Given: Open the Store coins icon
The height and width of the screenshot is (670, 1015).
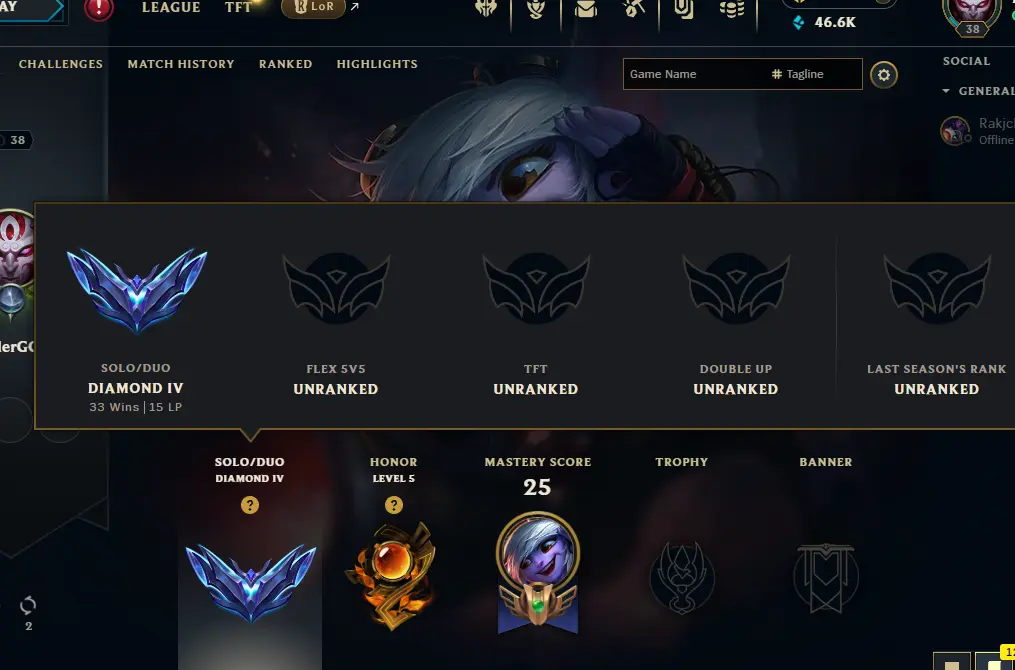Looking at the screenshot, I should (x=732, y=8).
